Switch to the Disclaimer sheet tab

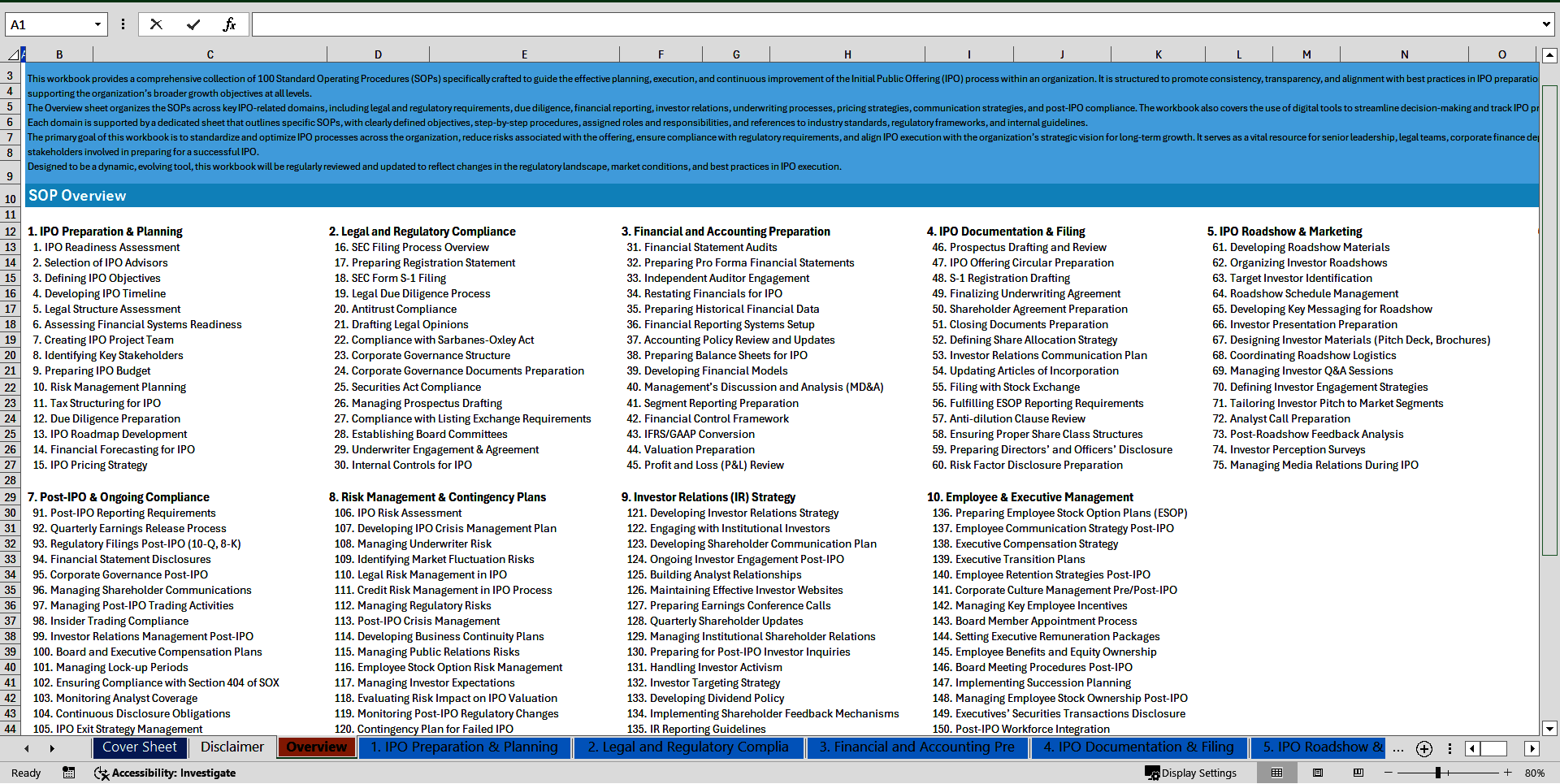point(232,747)
